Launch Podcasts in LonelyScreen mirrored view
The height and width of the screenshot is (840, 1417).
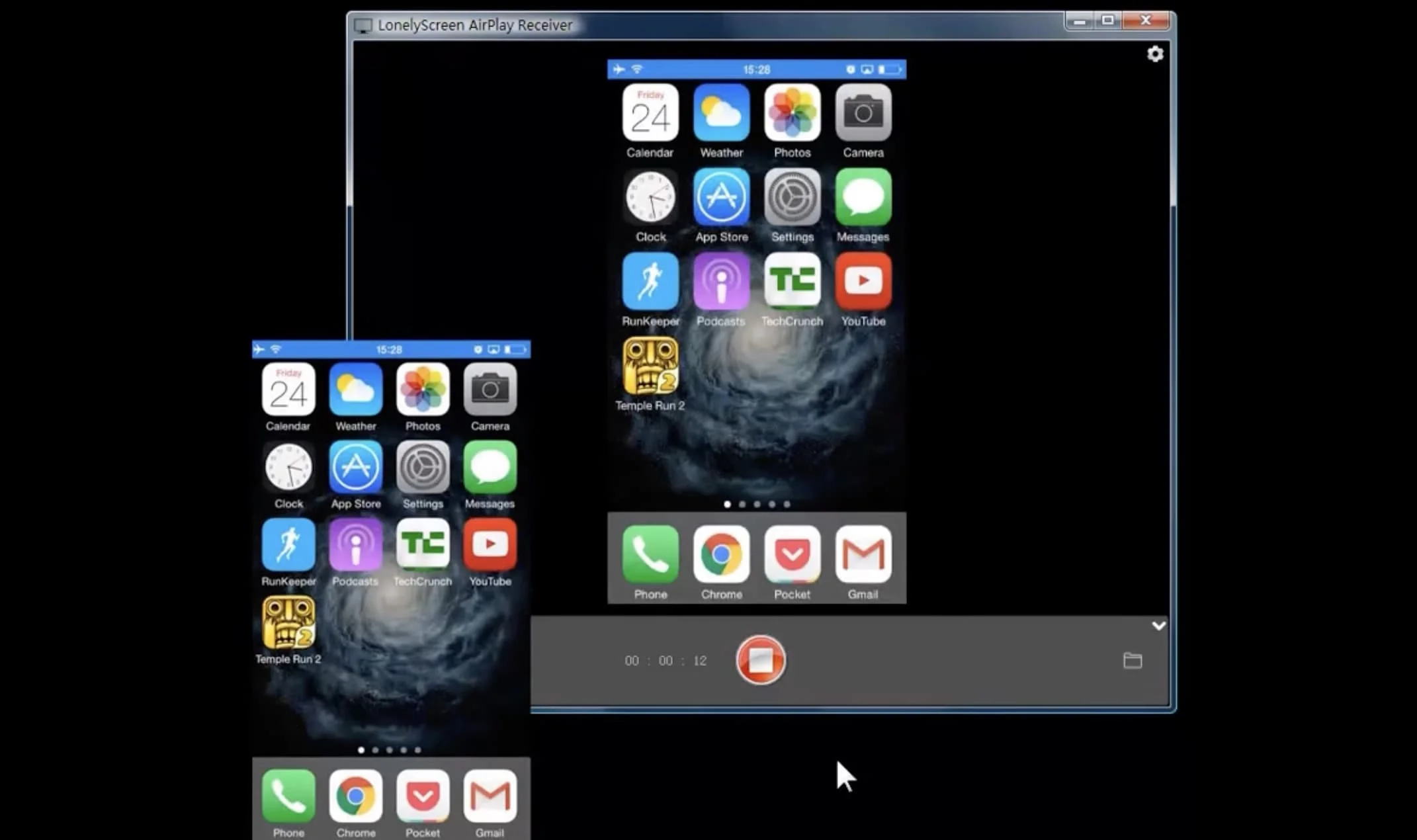coord(721,281)
